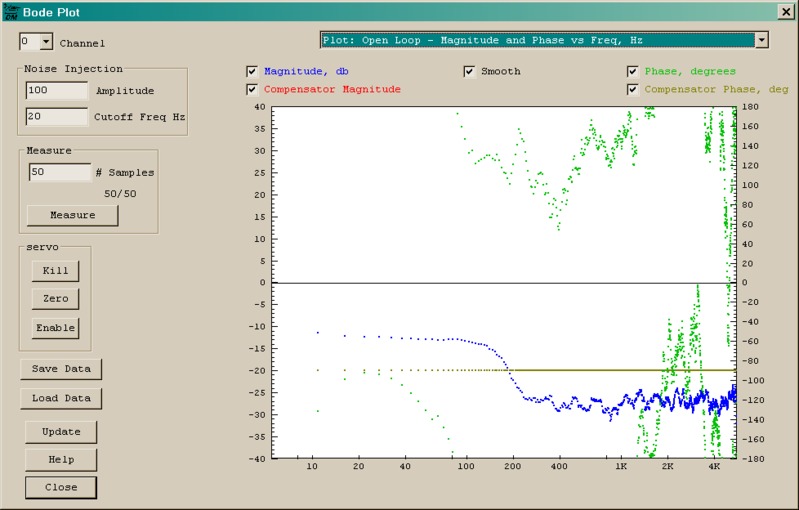This screenshot has width=799, height=510.
Task: Click the Bode Plot title bar icon
Action: (x=11, y=12)
